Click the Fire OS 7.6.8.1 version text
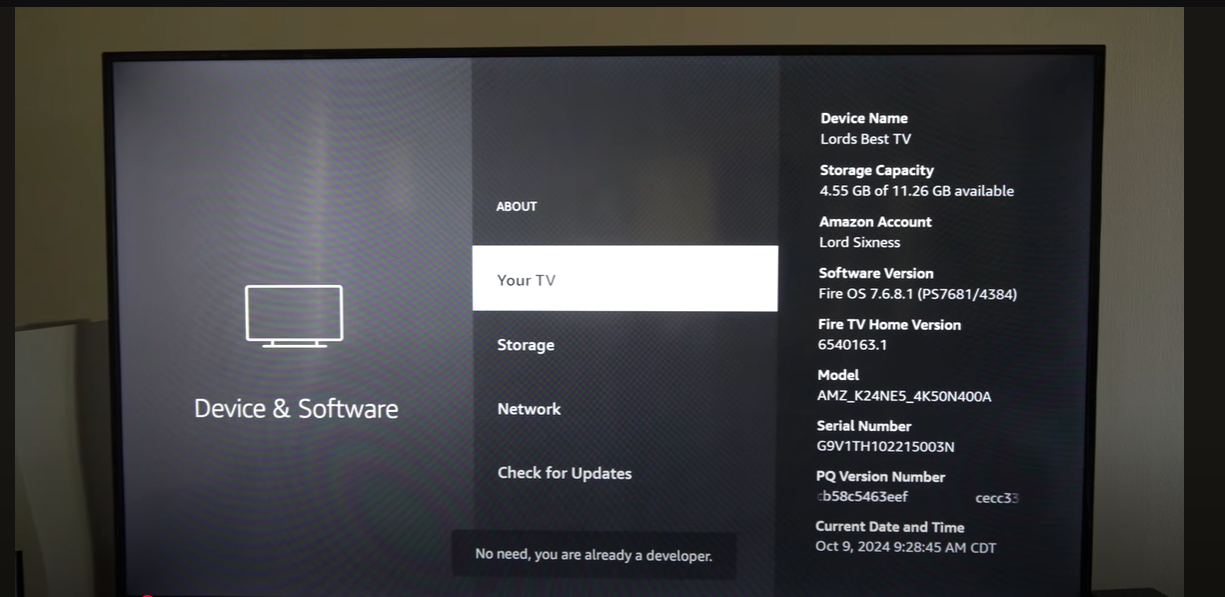The image size is (1225, 597). pyautogui.click(x=918, y=294)
